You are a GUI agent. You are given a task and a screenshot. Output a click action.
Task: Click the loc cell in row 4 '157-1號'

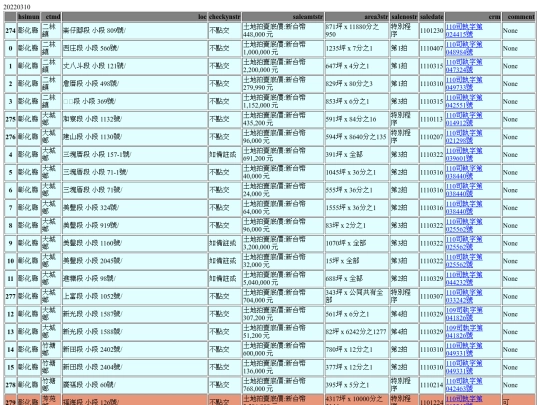135,155
